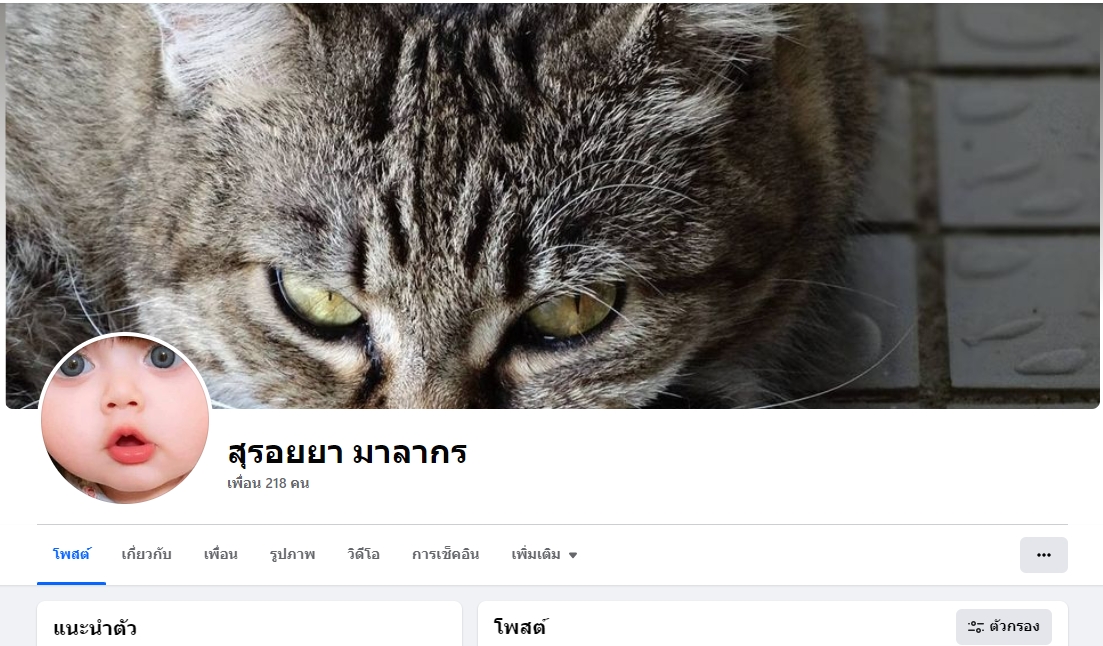Expand the เพิ่มเติม dropdown menu
The width and height of the screenshot is (1103, 646).
[544, 555]
